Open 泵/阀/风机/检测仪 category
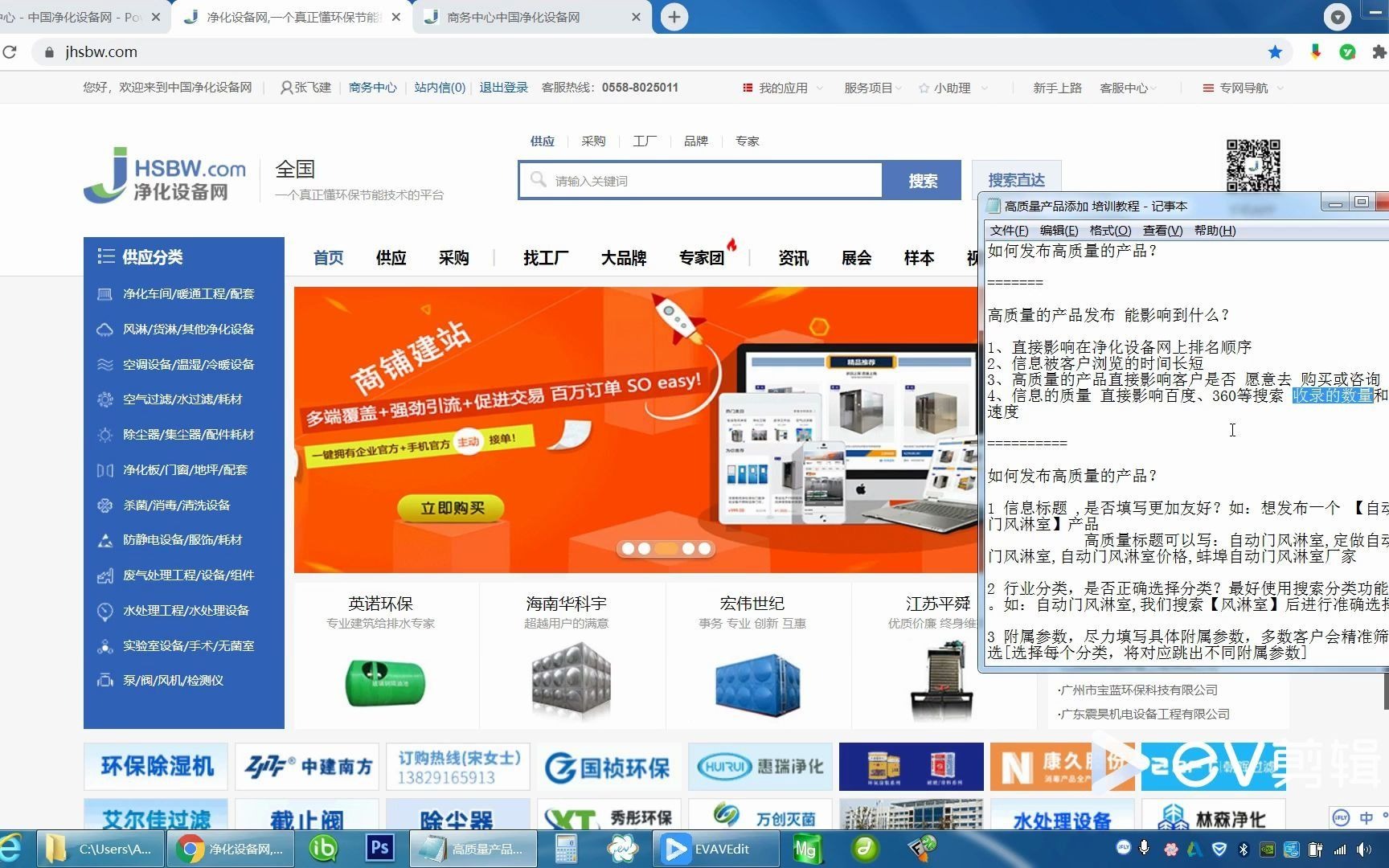Screen dimensions: 1389x868 pos(173,681)
